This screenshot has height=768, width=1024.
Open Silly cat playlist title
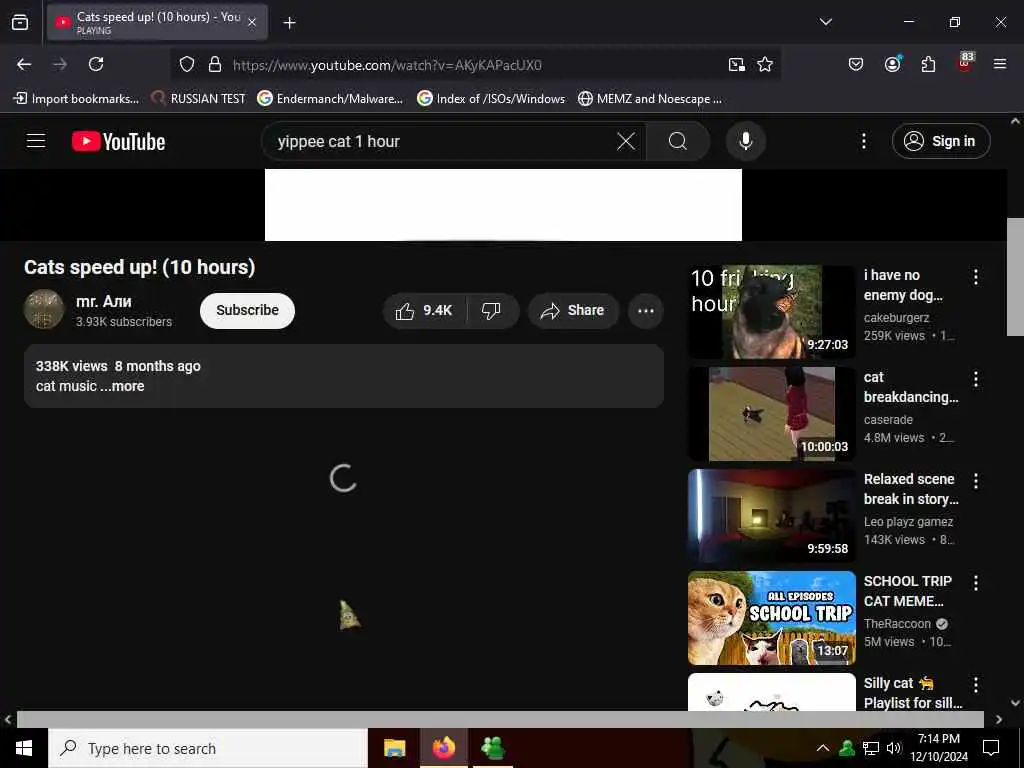pyautogui.click(x=913, y=693)
